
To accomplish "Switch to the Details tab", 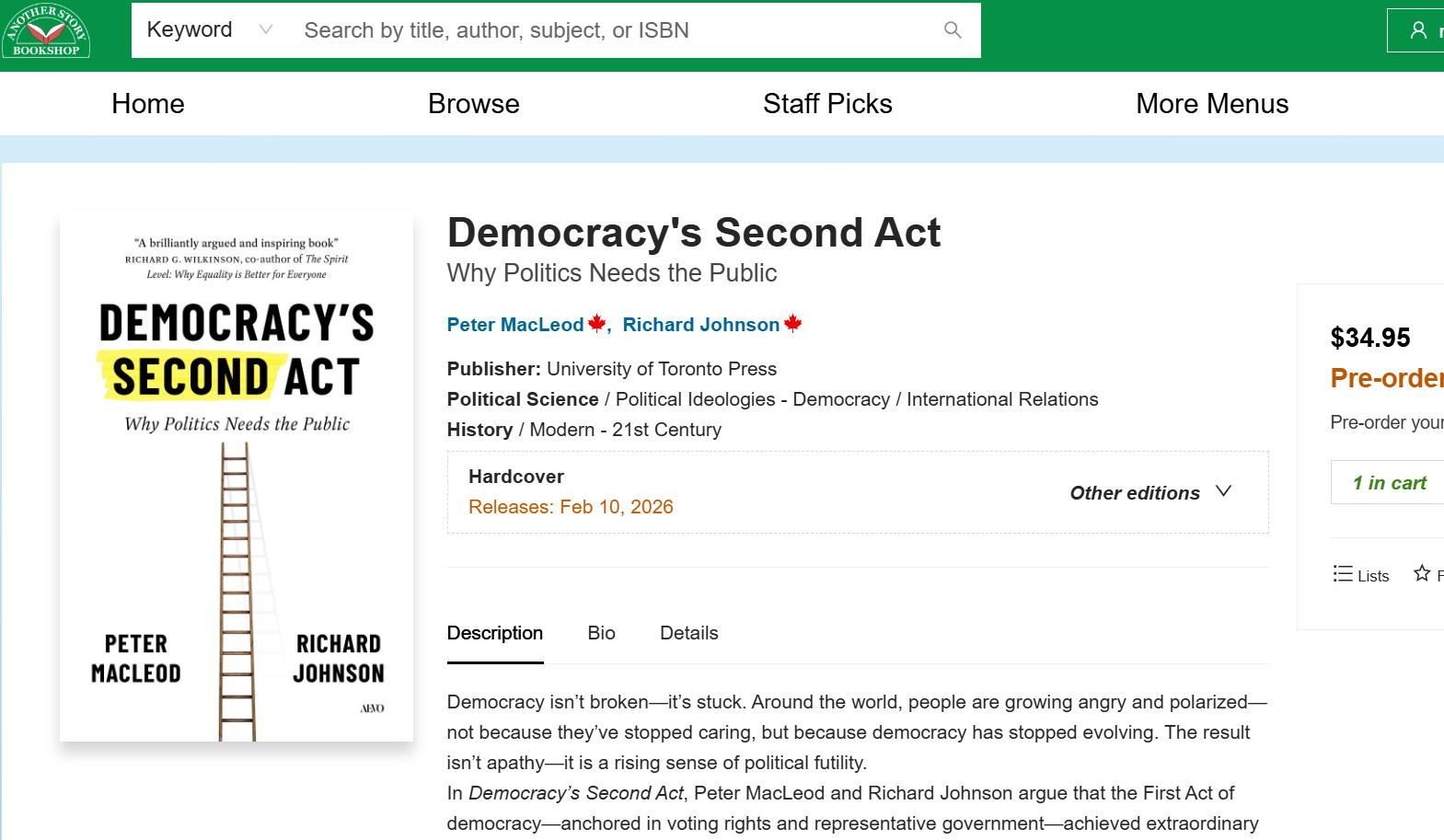I will click(x=688, y=633).
